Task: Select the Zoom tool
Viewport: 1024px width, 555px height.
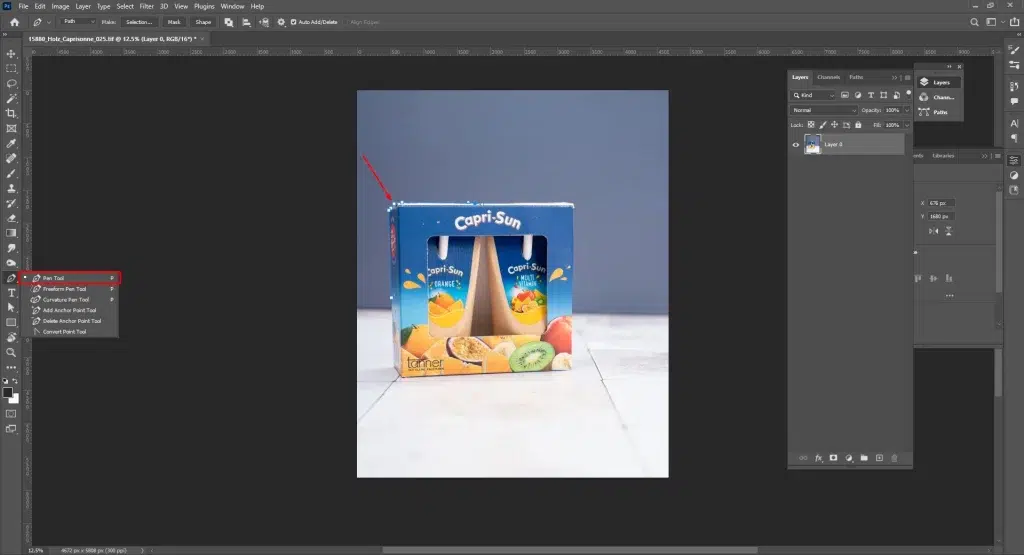Action: tap(11, 353)
